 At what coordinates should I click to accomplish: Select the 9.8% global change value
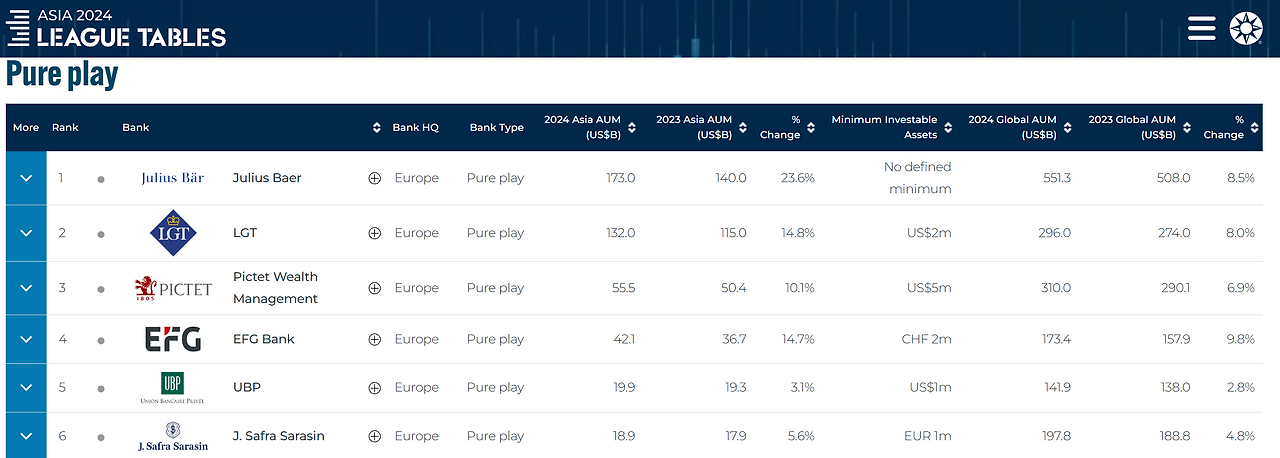tap(1240, 339)
